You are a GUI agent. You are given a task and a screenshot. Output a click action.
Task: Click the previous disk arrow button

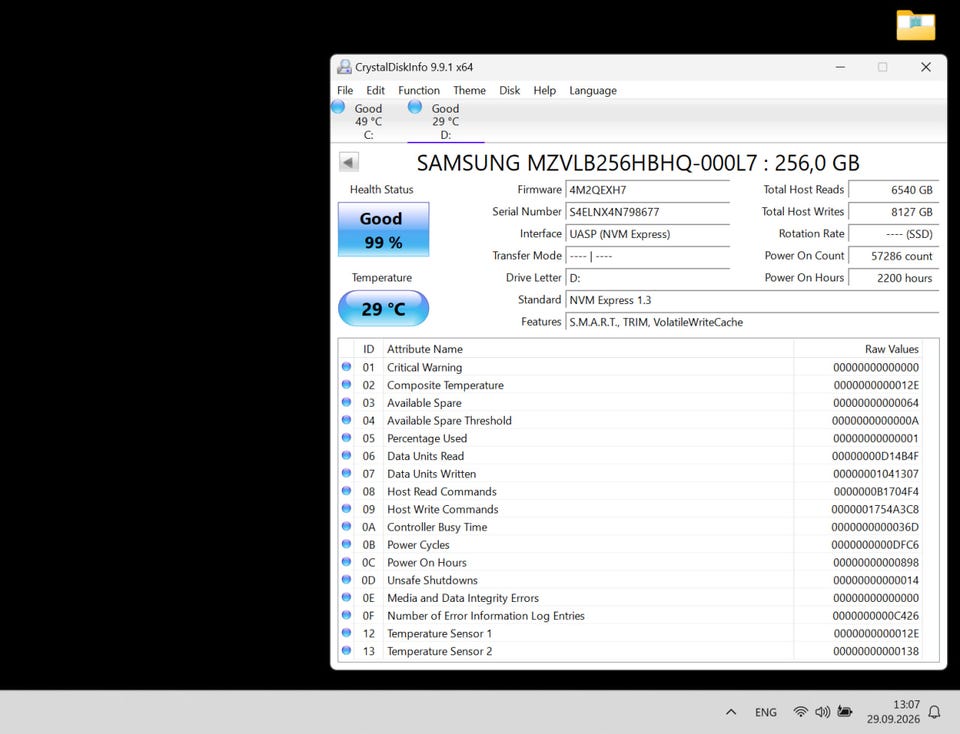tap(348, 163)
